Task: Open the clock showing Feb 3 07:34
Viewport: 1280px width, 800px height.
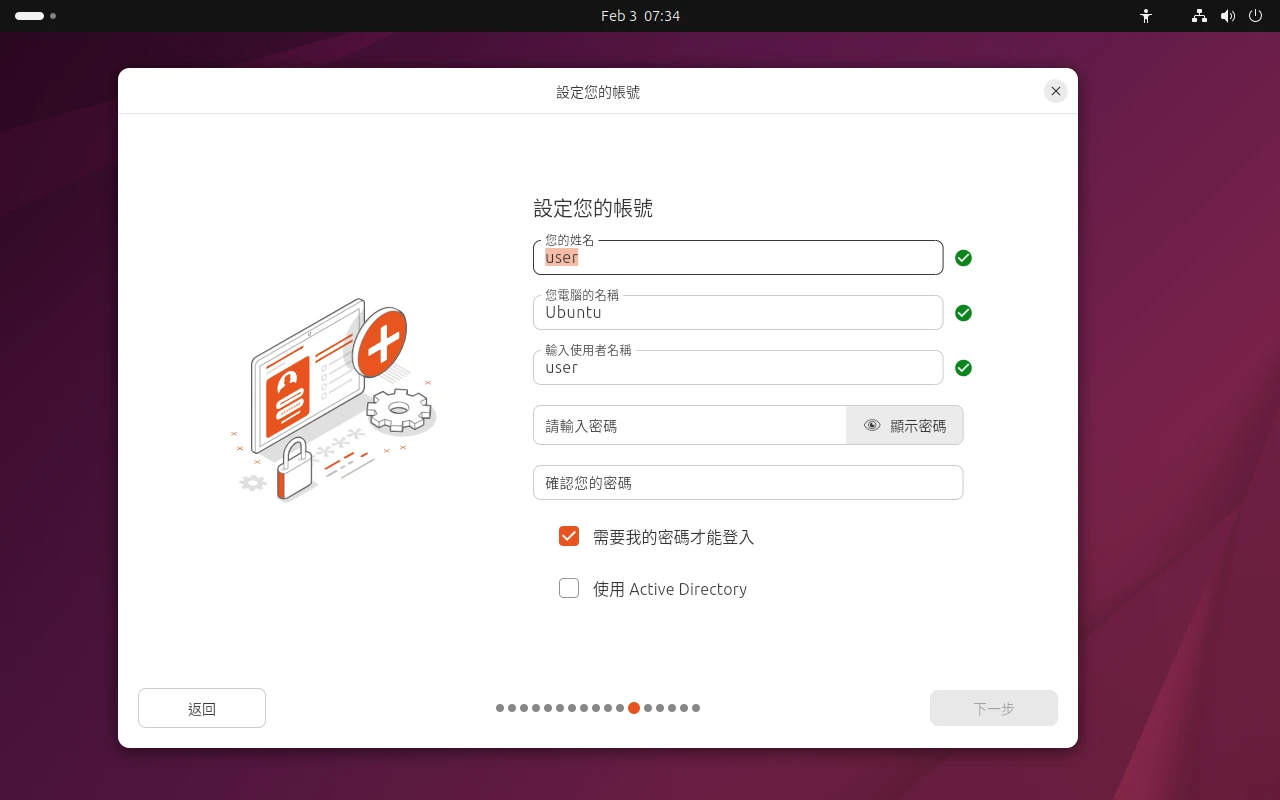Action: (x=640, y=16)
